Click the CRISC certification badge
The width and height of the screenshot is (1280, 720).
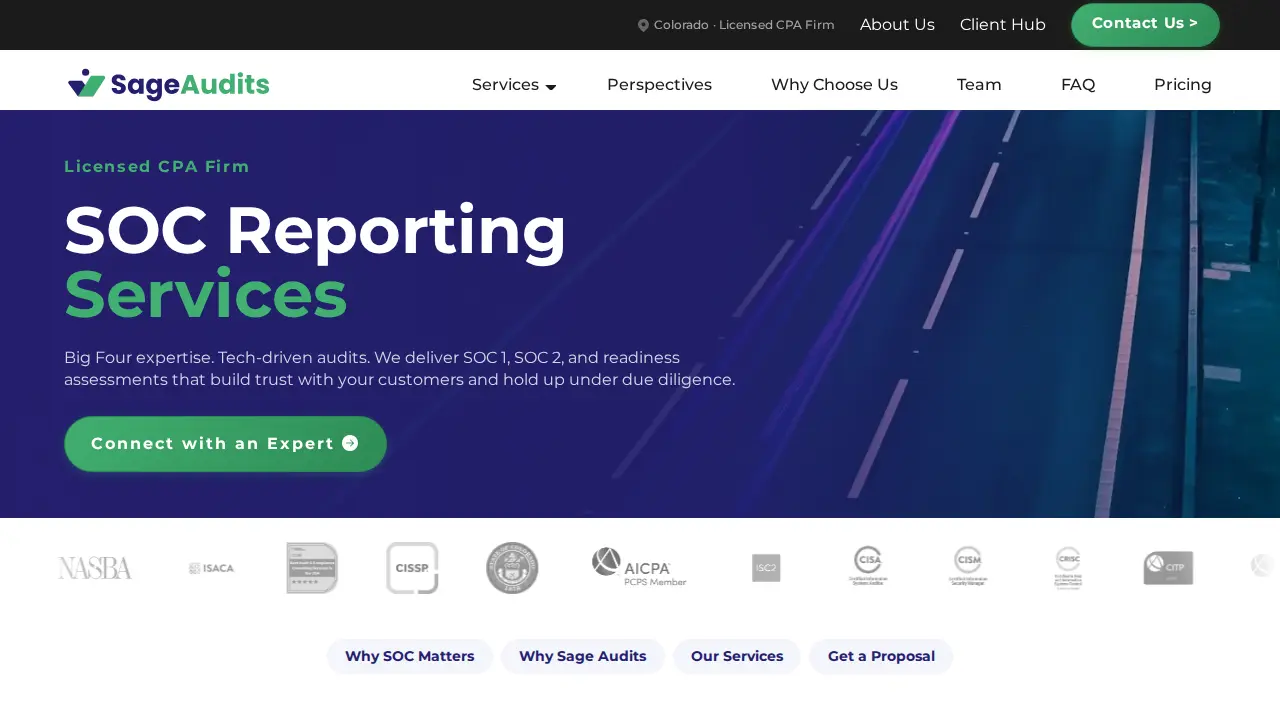[x=1068, y=567]
